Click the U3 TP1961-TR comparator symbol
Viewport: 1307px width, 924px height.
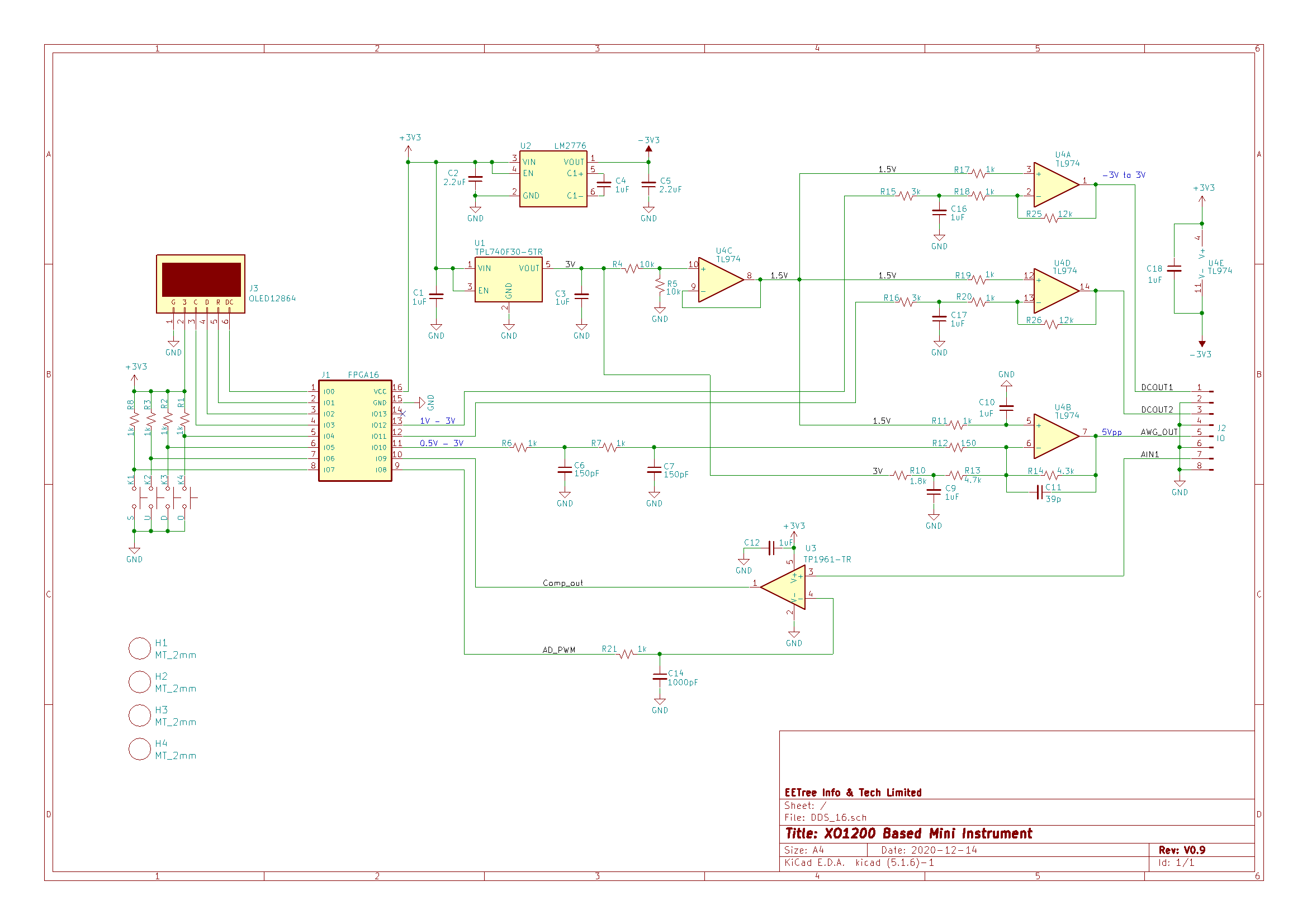tap(783, 587)
